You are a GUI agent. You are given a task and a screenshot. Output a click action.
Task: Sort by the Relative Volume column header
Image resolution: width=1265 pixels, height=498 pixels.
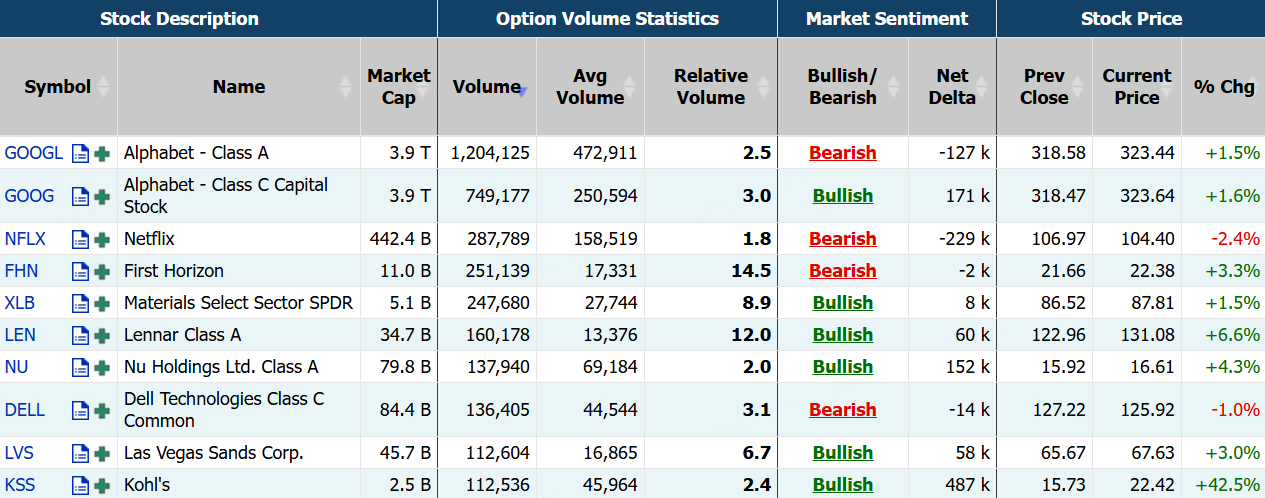(710, 87)
